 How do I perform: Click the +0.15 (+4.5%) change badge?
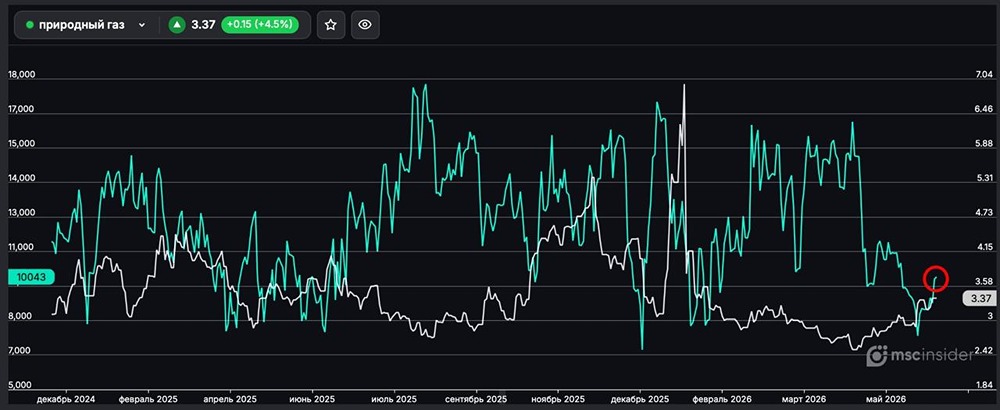click(260, 25)
